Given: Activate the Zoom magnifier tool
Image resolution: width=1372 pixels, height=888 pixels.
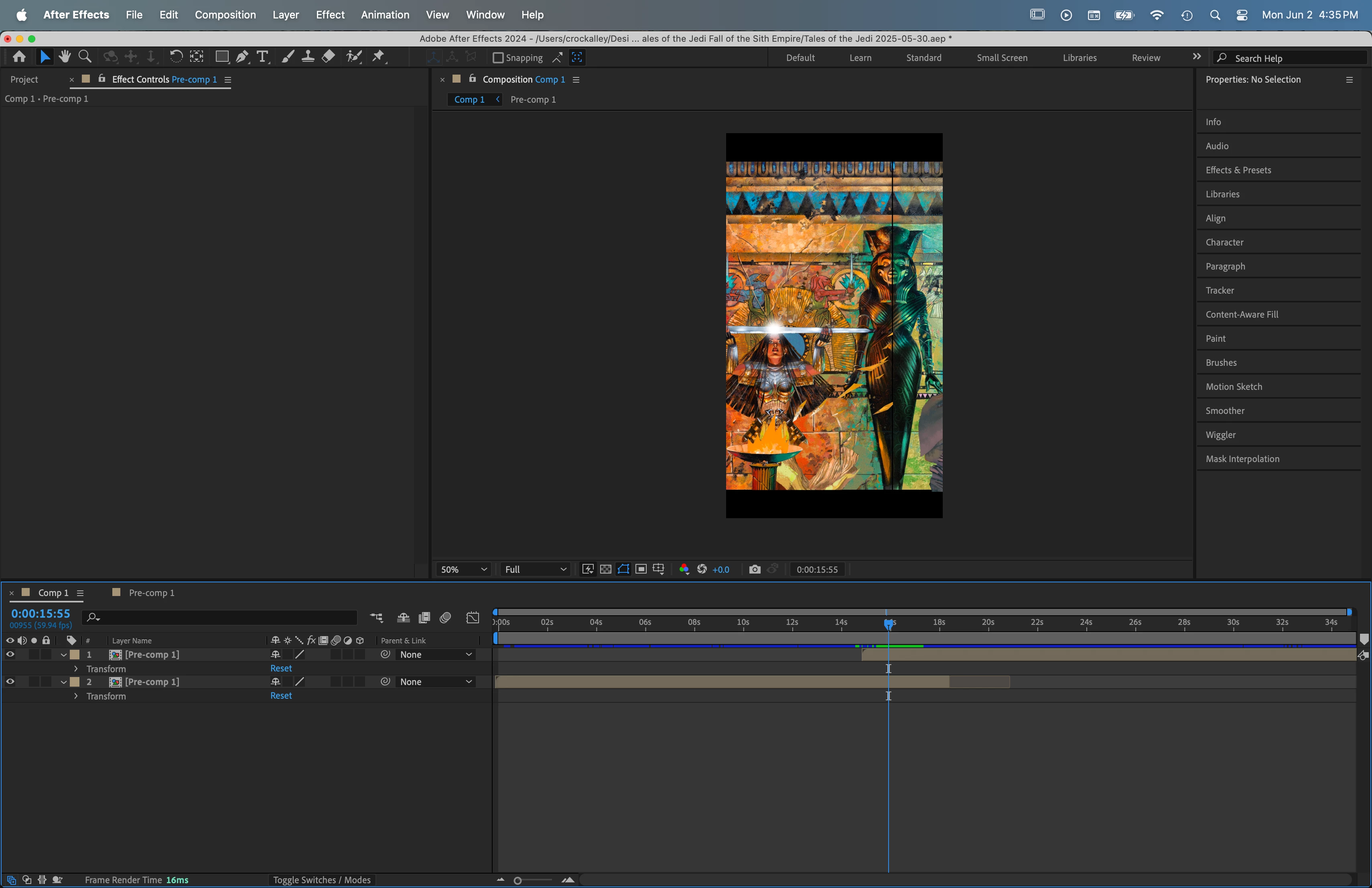Looking at the screenshot, I should click(85, 57).
